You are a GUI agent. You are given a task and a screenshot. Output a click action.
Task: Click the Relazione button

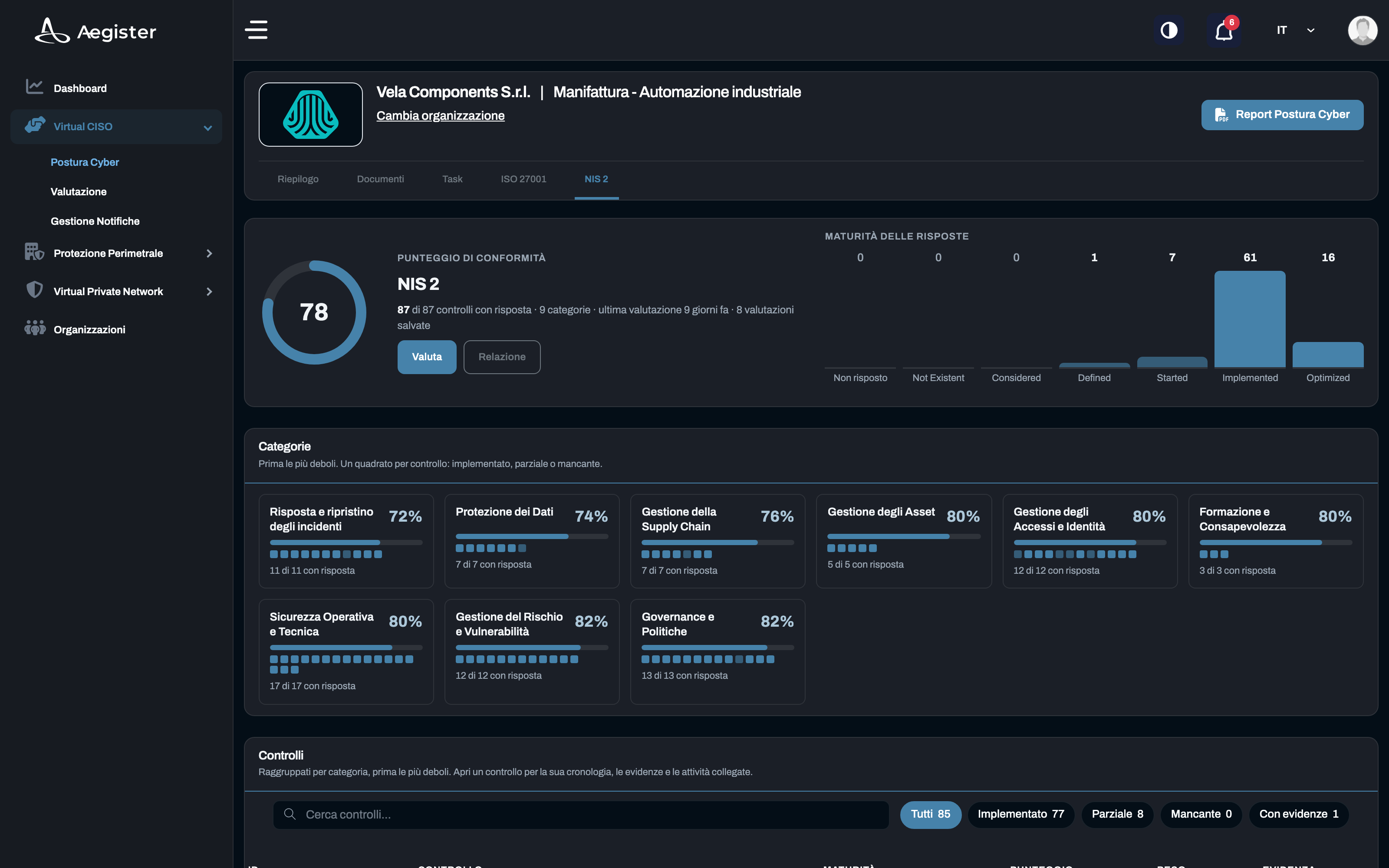(502, 357)
